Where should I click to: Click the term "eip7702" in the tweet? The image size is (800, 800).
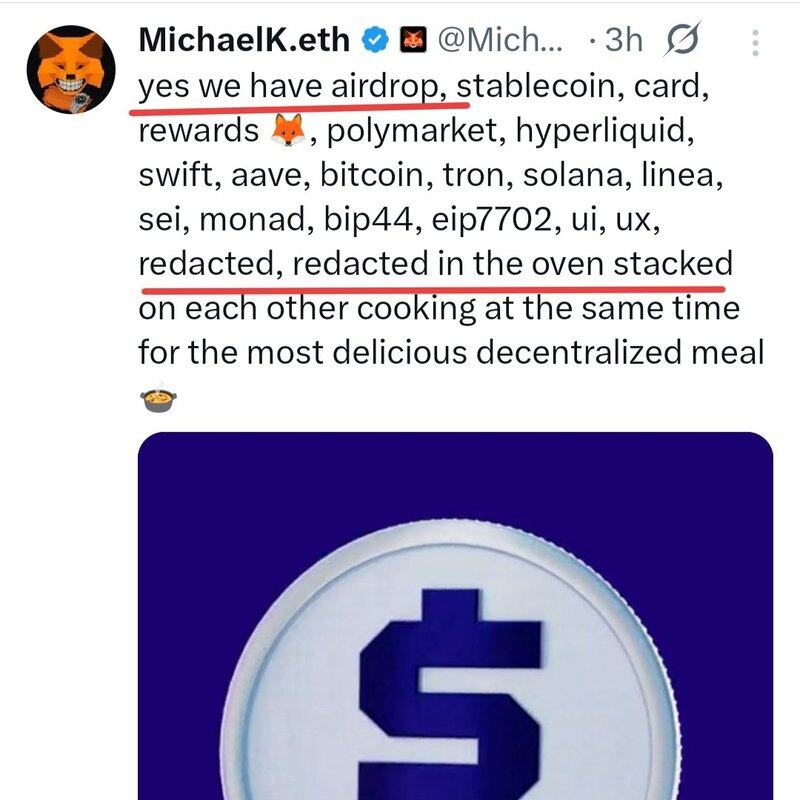pyautogui.click(x=498, y=220)
